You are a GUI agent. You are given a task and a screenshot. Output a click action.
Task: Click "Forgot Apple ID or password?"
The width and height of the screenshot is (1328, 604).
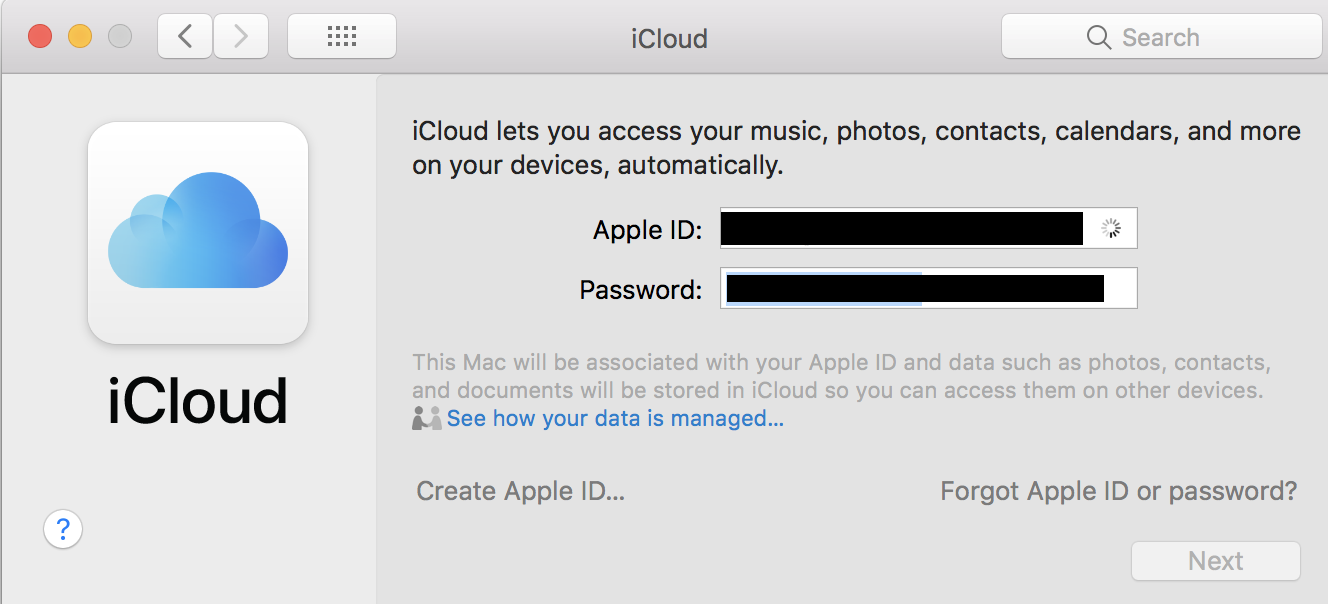(1118, 491)
